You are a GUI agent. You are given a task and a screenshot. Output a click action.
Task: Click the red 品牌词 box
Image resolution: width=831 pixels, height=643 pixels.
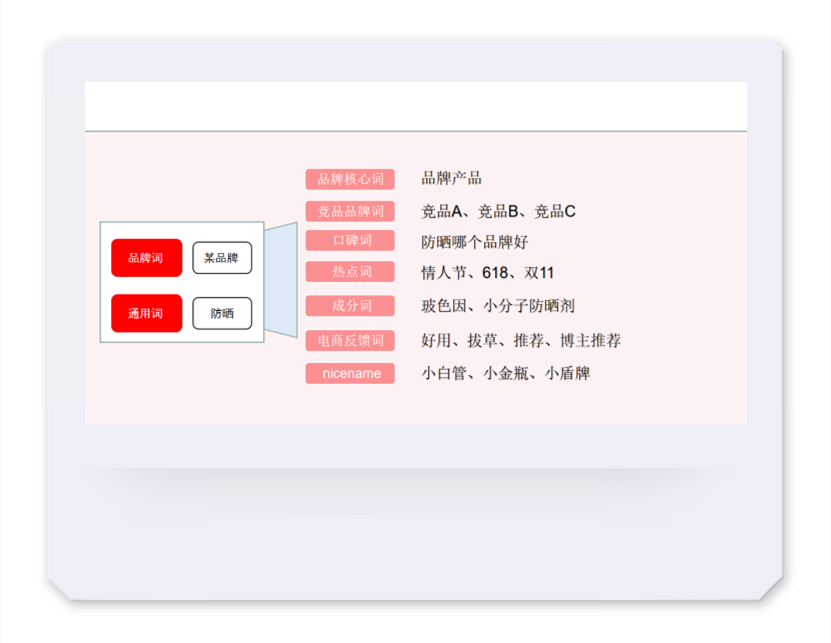pyautogui.click(x=146, y=258)
